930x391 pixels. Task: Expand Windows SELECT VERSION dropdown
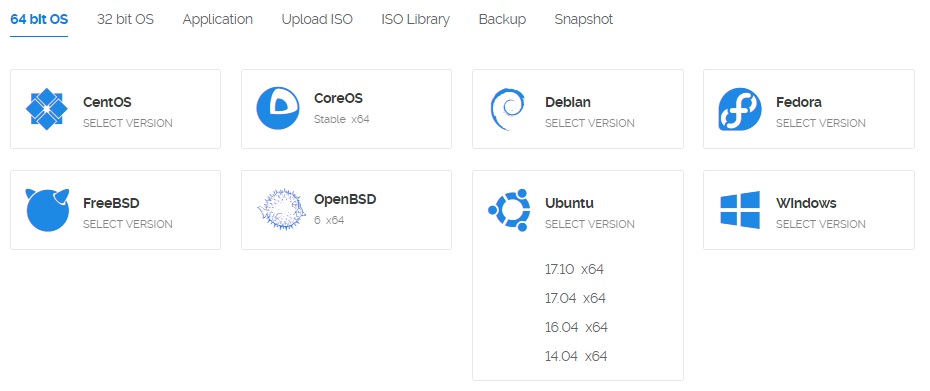(x=820, y=224)
